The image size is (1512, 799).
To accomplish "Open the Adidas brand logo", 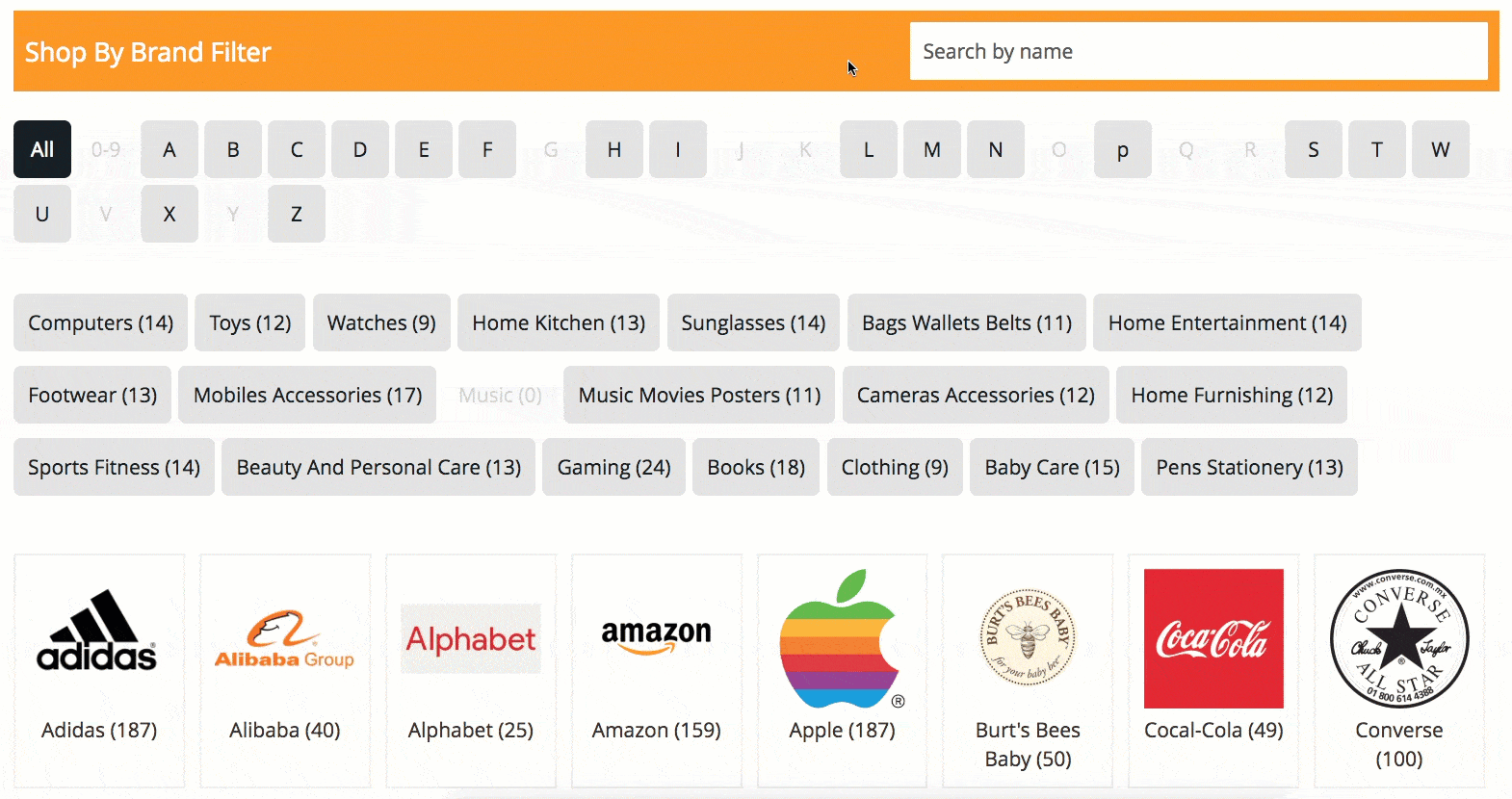I will (x=98, y=631).
